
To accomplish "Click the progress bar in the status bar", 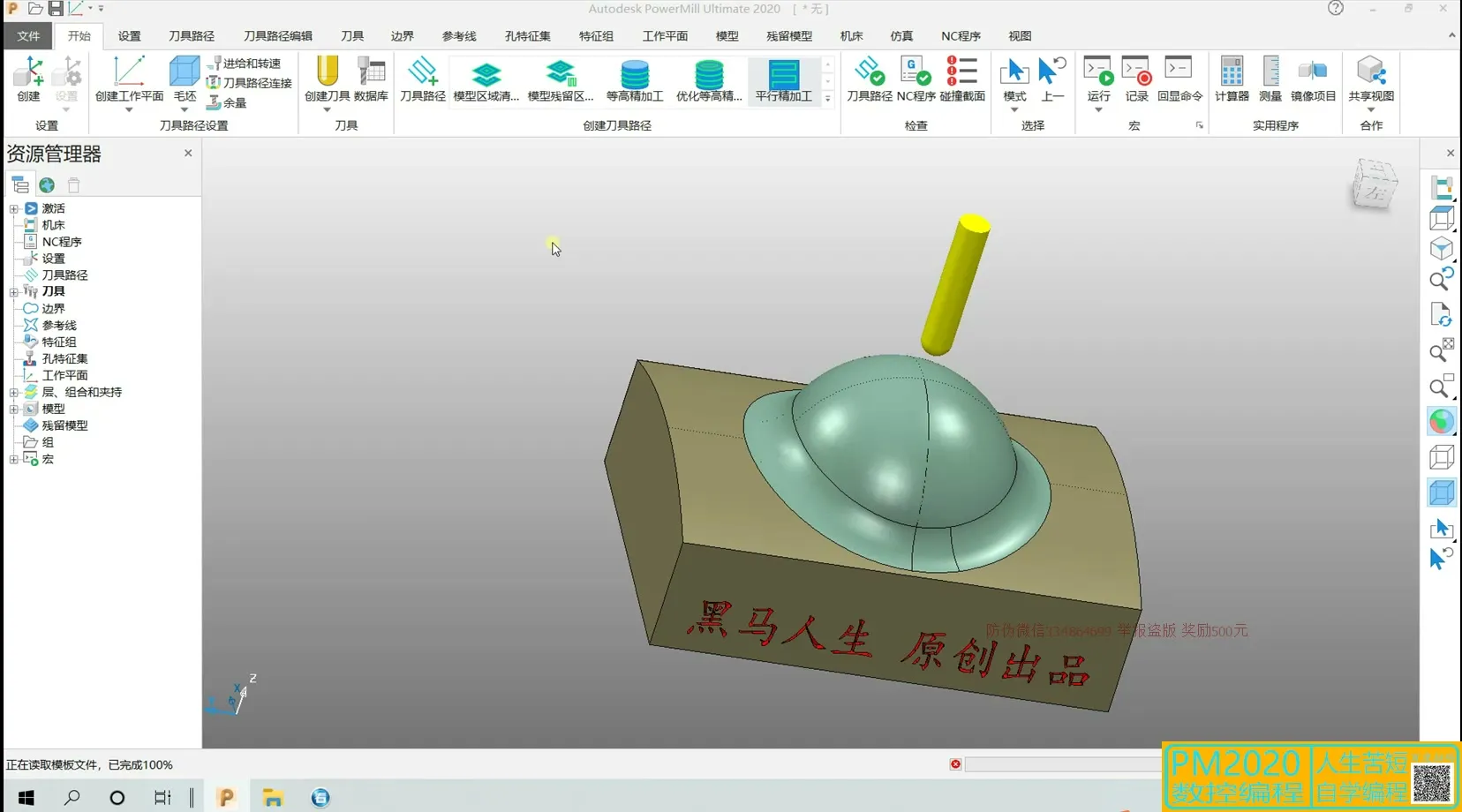I will [1061, 764].
